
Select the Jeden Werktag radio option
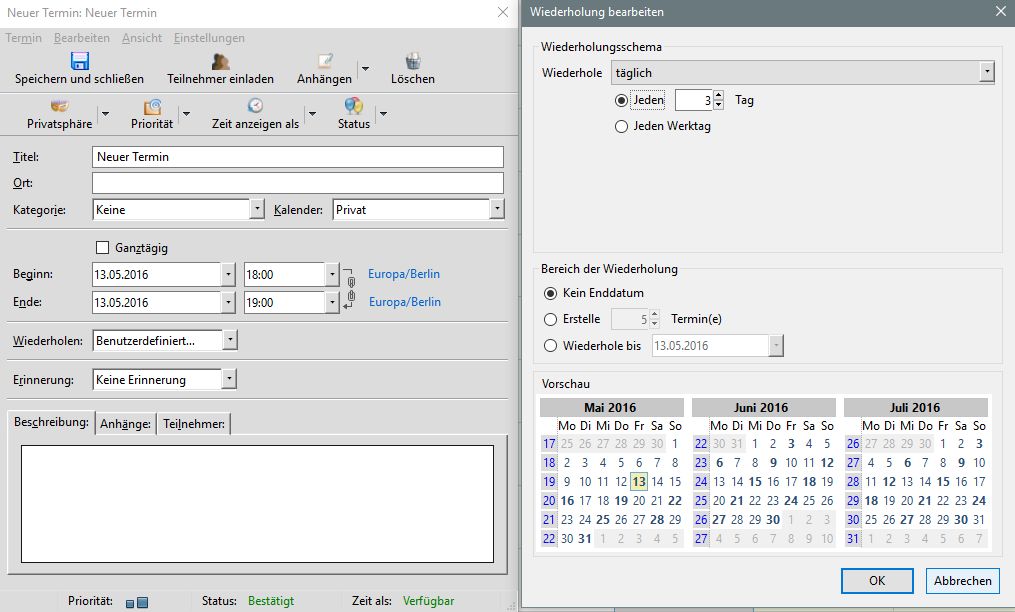[622, 126]
